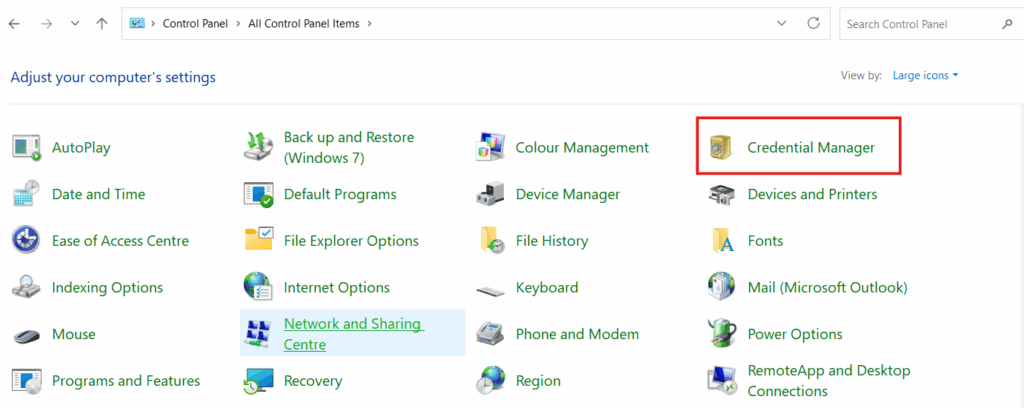Open the Fonts folder icon

tap(722, 240)
